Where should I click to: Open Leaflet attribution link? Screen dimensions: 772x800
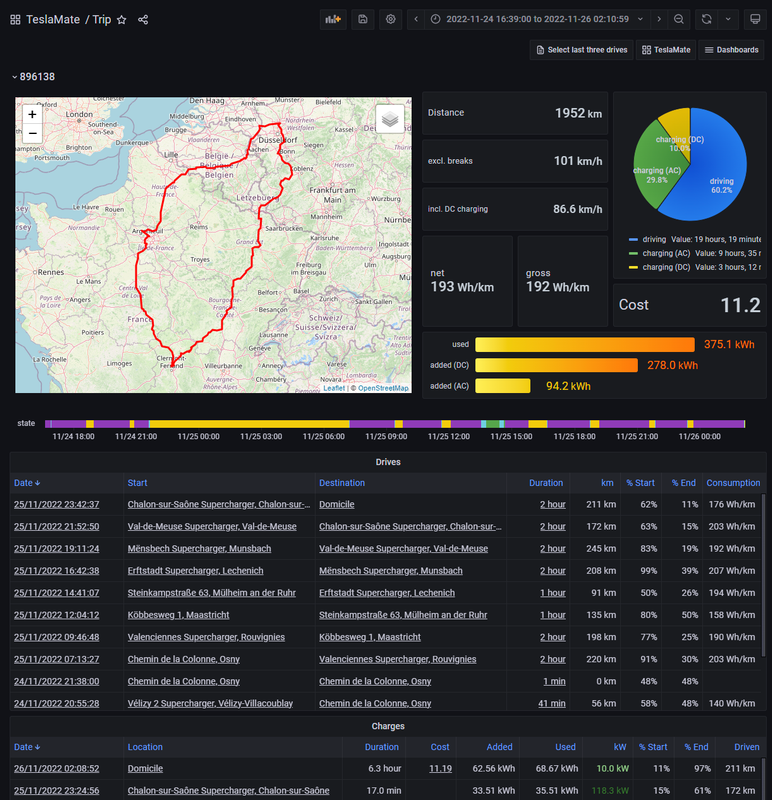click(x=334, y=388)
